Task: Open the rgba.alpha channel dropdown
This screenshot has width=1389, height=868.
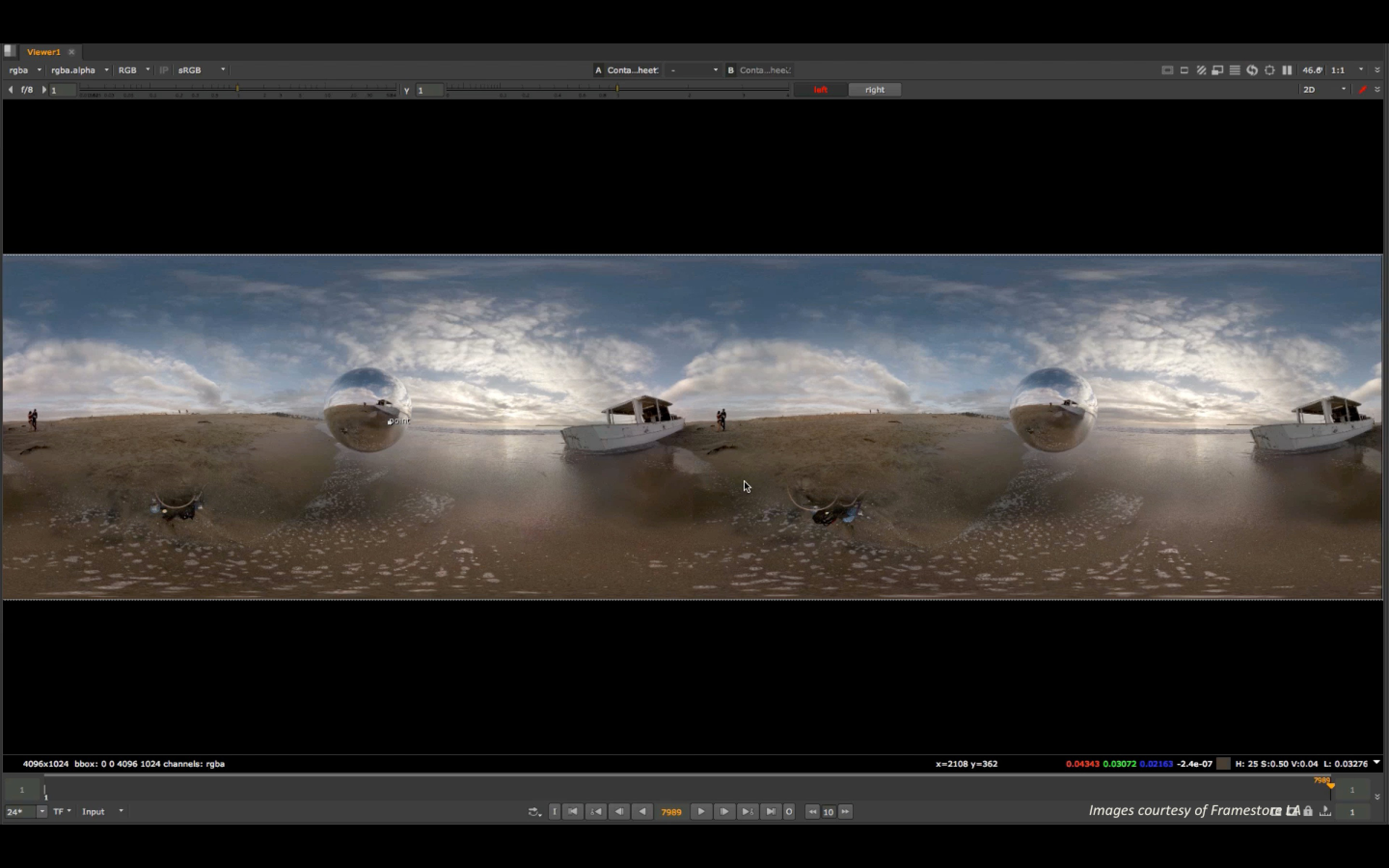Action: pyautogui.click(x=79, y=70)
